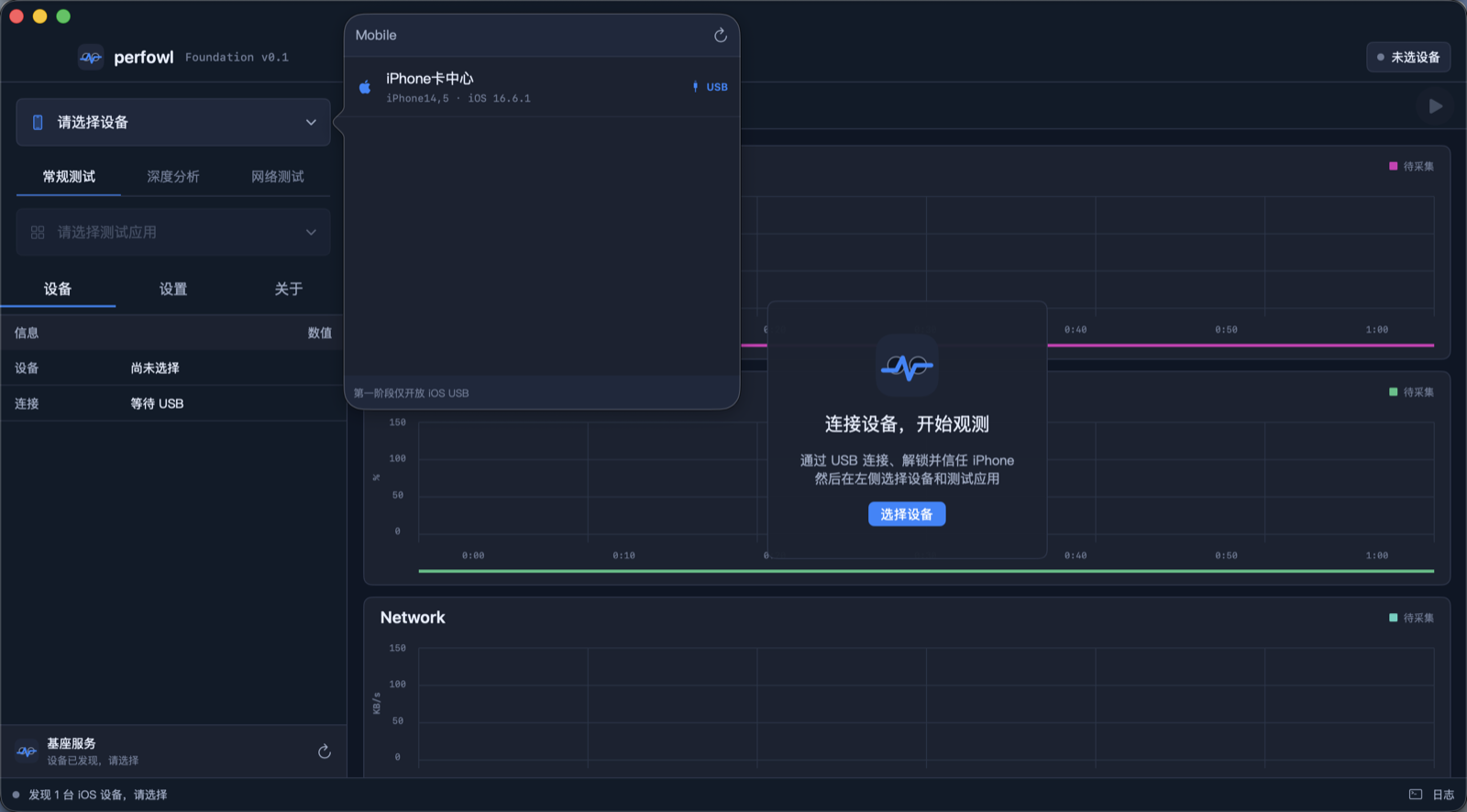The width and height of the screenshot is (1467, 812).
Task: Click the app grid icon in 请选择测试应用
Action: [38, 233]
